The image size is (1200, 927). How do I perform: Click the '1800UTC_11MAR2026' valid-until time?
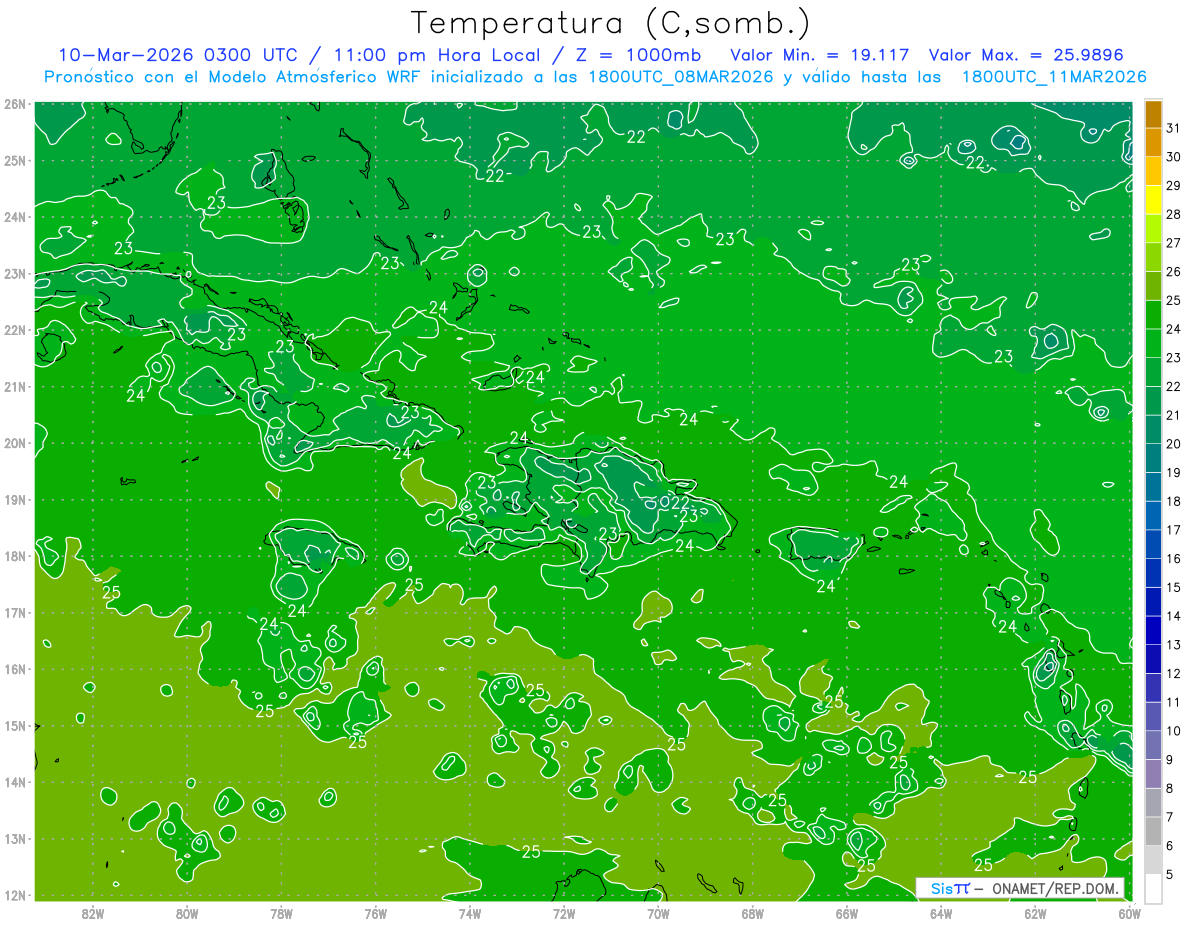[1053, 77]
